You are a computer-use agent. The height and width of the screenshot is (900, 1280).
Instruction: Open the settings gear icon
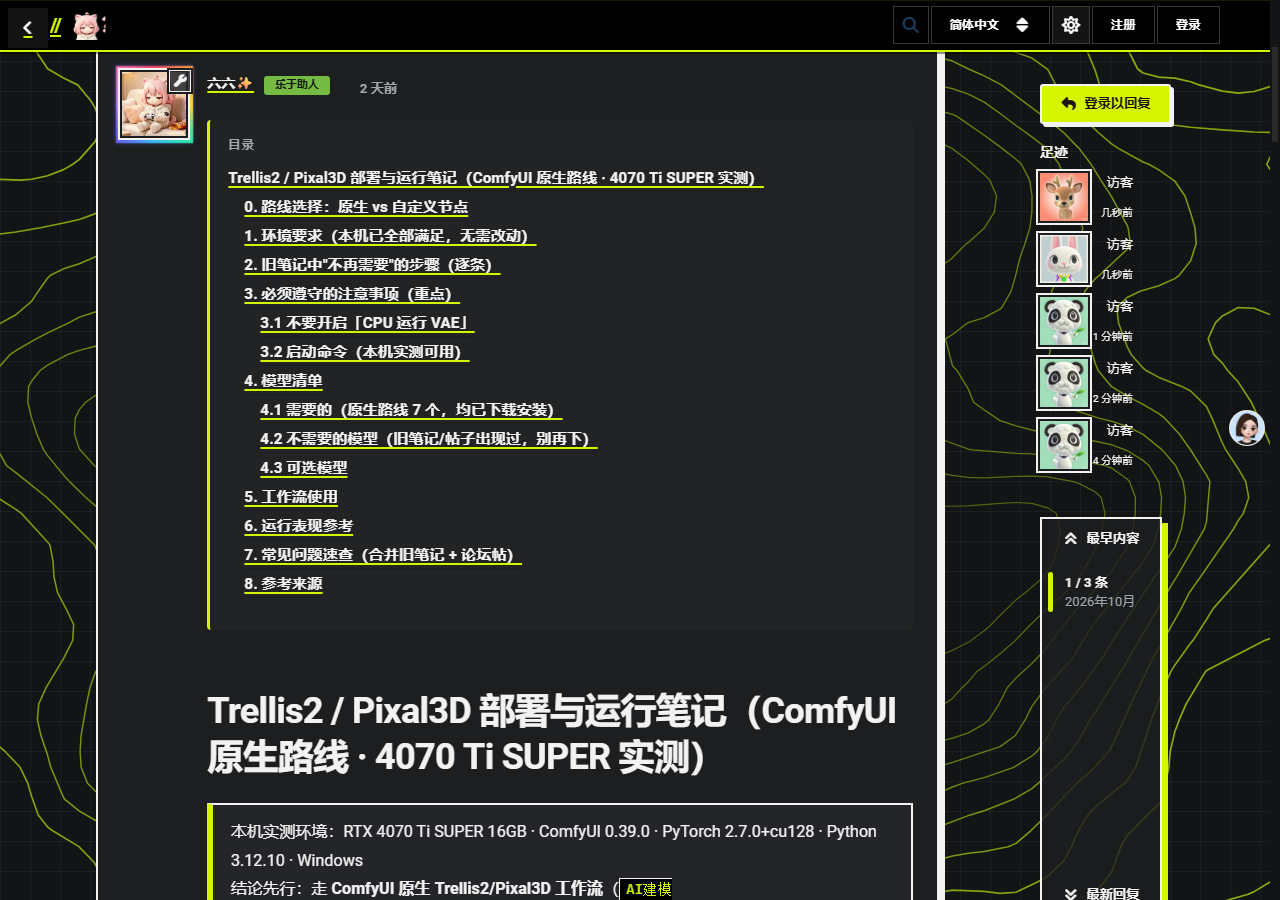1071,25
